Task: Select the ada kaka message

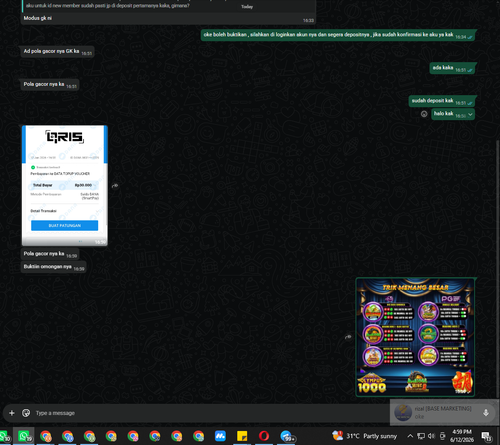Action: pos(452,68)
